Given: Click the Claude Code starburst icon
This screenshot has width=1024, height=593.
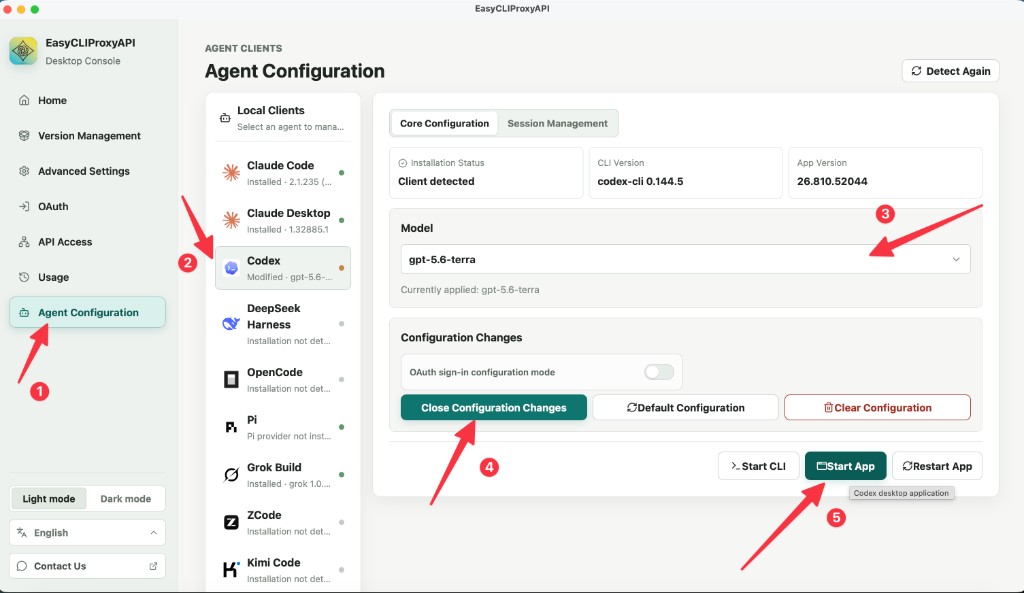Looking at the screenshot, I should point(231,172).
